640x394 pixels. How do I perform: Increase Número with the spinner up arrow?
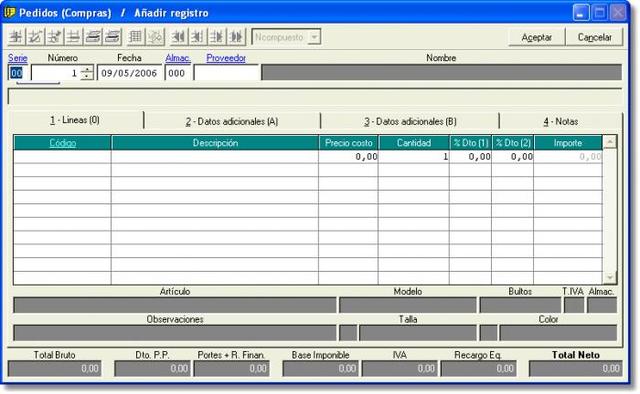(x=87, y=70)
